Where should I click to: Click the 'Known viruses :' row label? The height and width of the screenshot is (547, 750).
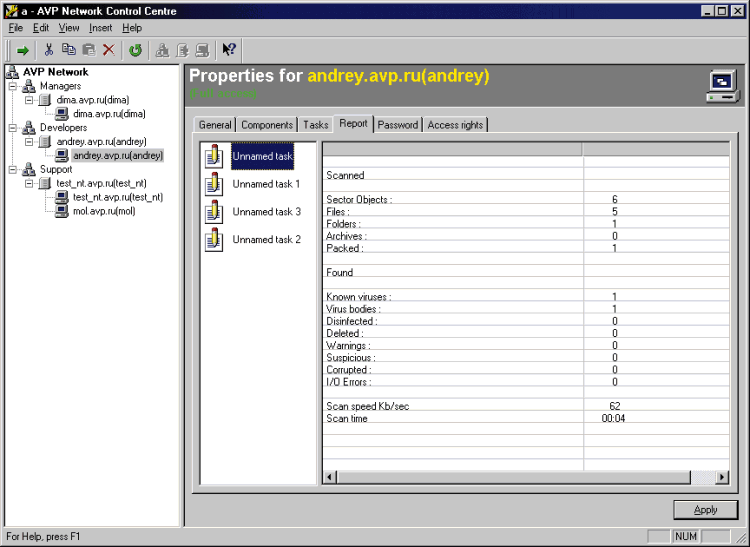pos(358,297)
